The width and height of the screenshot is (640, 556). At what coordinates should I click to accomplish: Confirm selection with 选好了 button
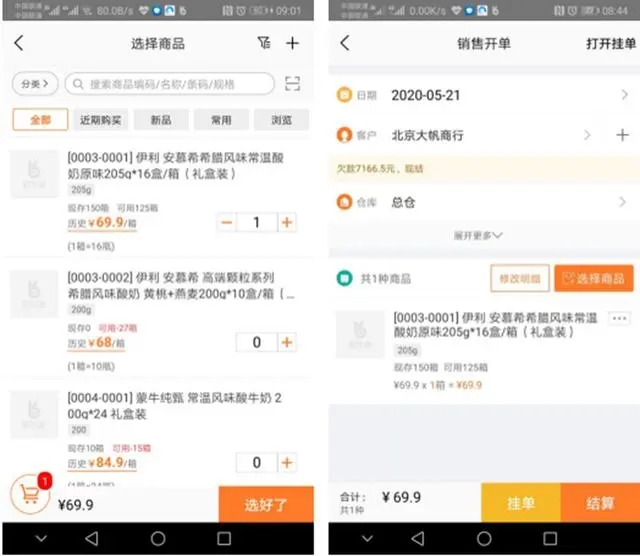coord(266,505)
